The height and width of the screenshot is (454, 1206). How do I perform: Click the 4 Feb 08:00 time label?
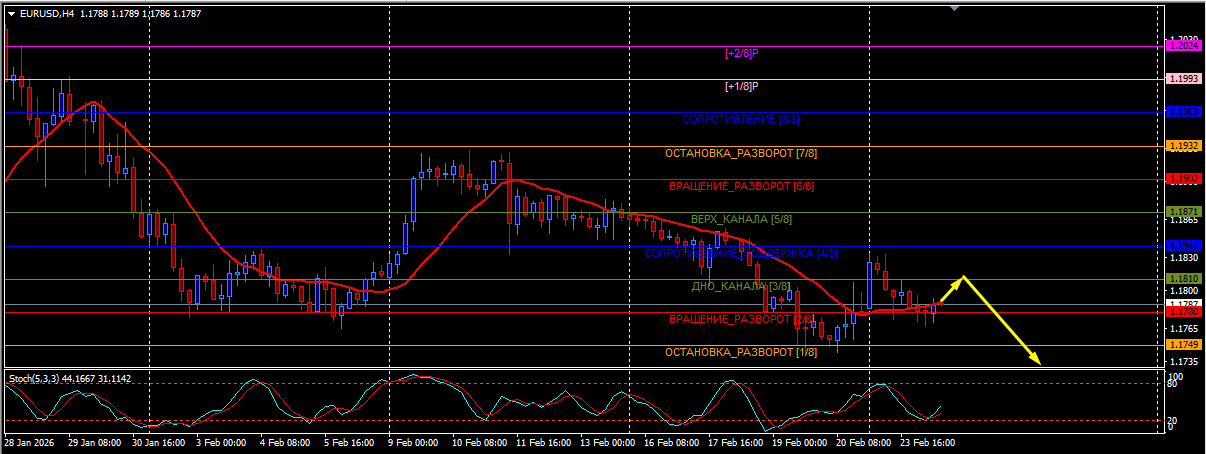tap(285, 441)
